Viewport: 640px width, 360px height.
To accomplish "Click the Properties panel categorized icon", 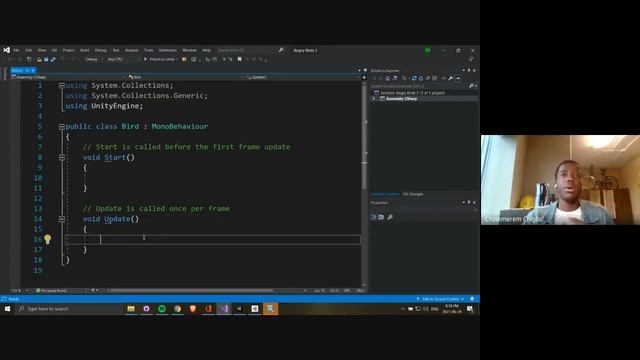I will pos(373,217).
